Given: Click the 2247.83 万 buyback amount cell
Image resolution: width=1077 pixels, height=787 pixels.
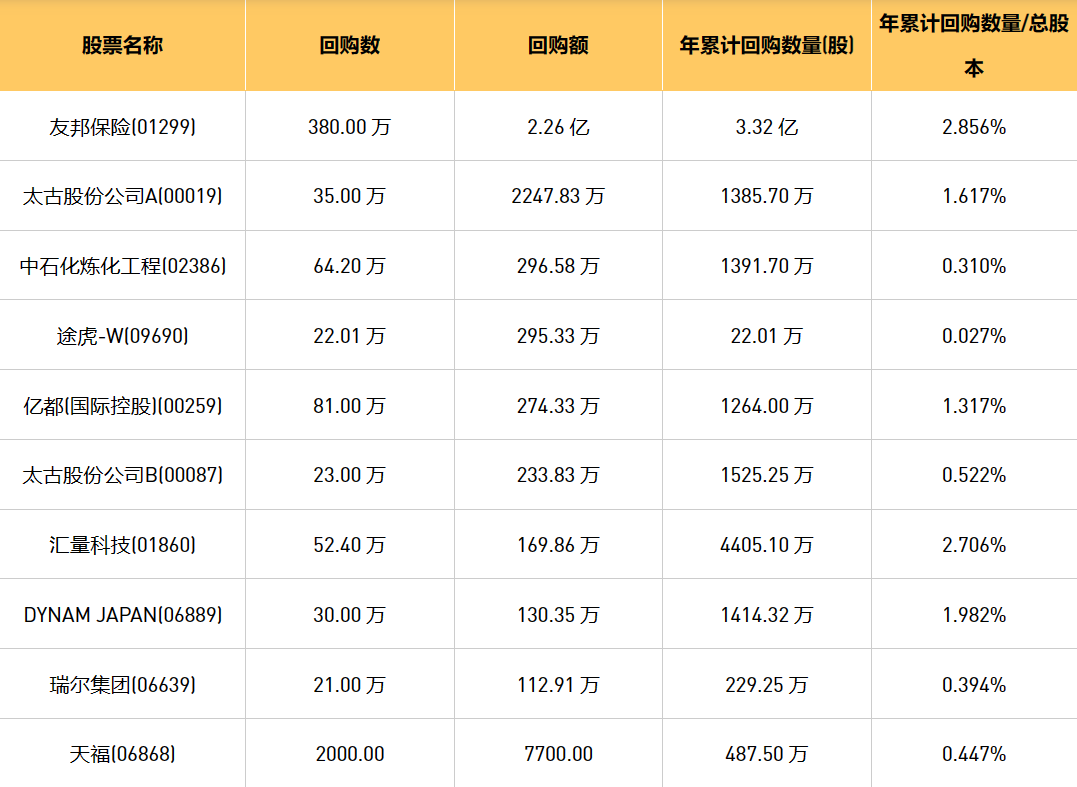Looking at the screenshot, I should pos(558,196).
